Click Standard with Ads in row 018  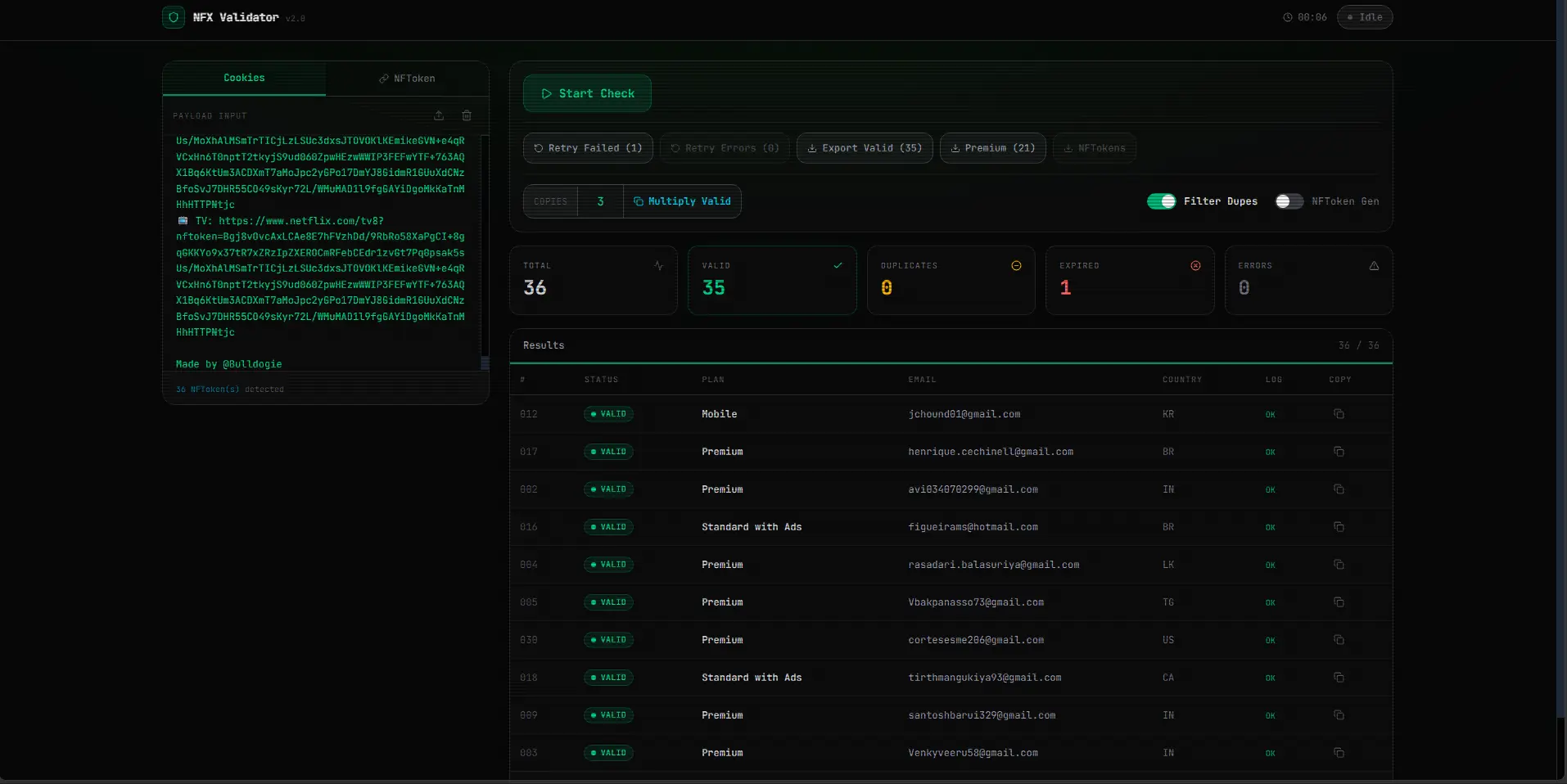click(x=752, y=678)
